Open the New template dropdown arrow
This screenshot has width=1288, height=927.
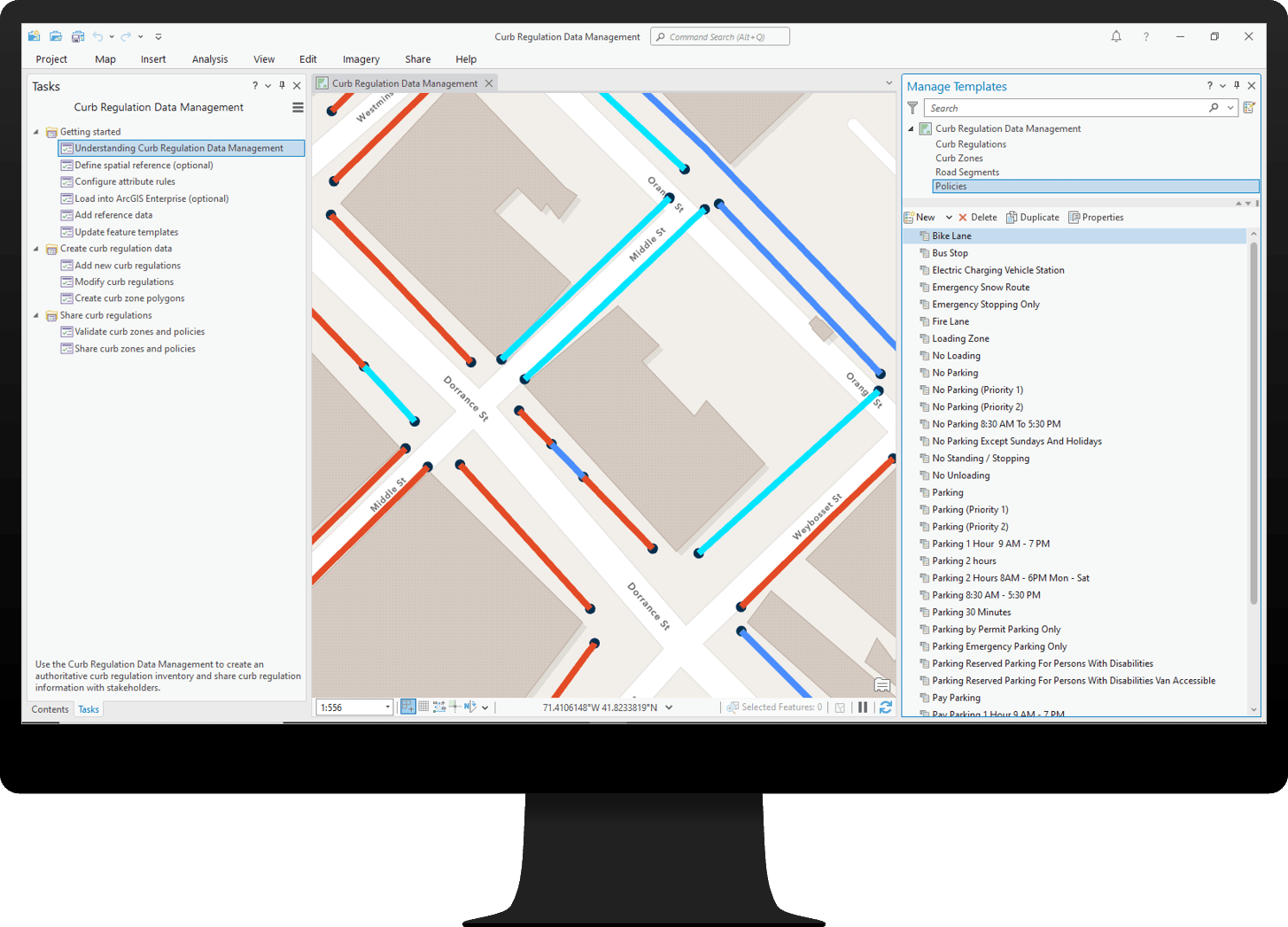pyautogui.click(x=949, y=217)
